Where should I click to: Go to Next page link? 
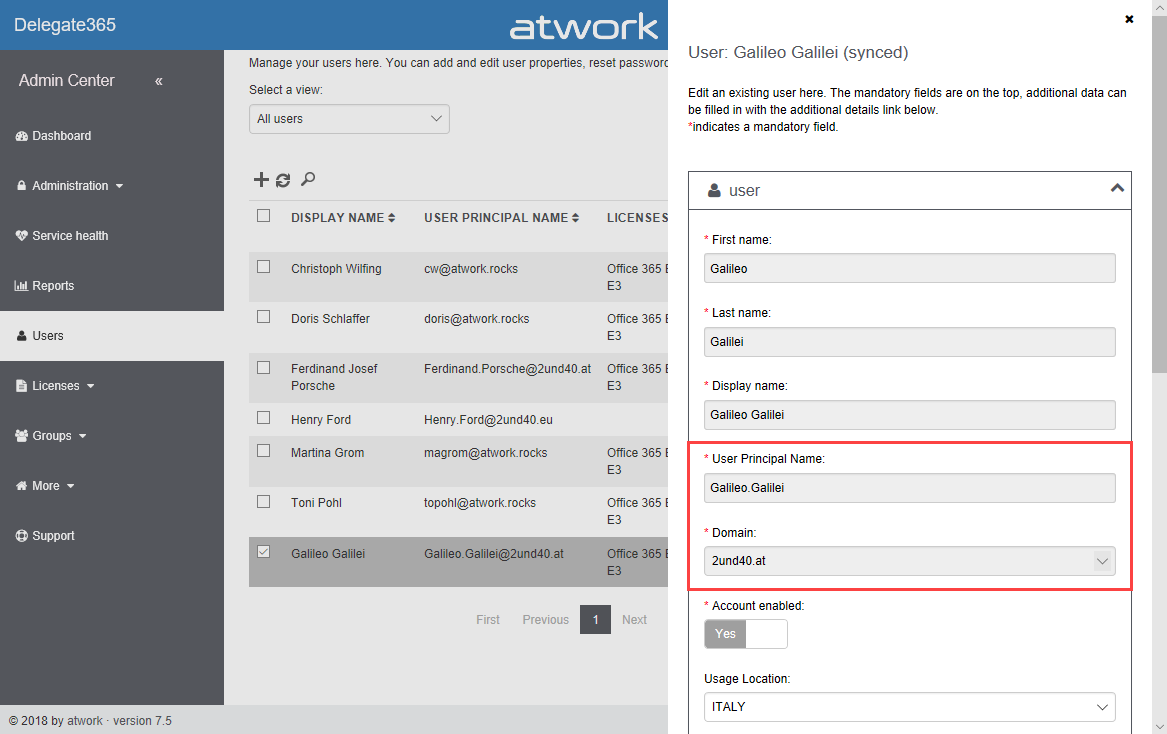pos(634,619)
